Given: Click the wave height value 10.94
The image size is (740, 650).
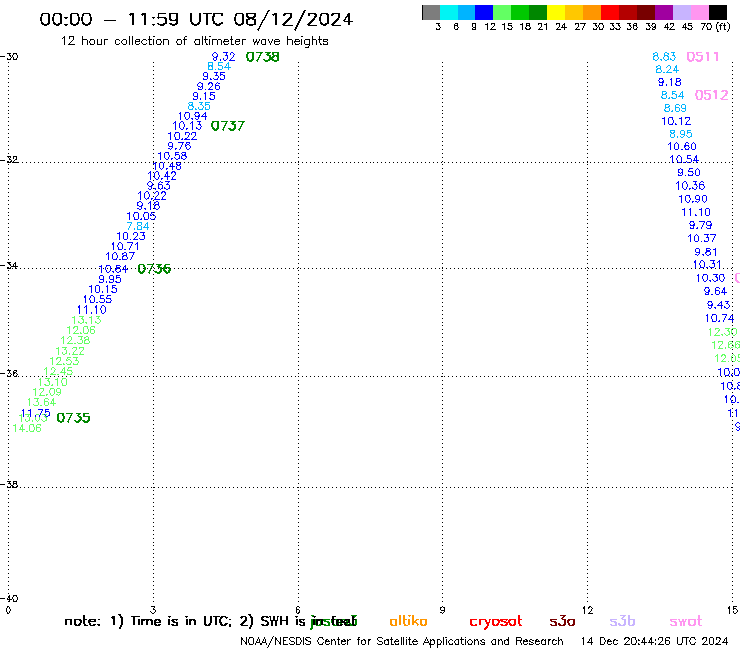Looking at the screenshot, I should tap(193, 116).
